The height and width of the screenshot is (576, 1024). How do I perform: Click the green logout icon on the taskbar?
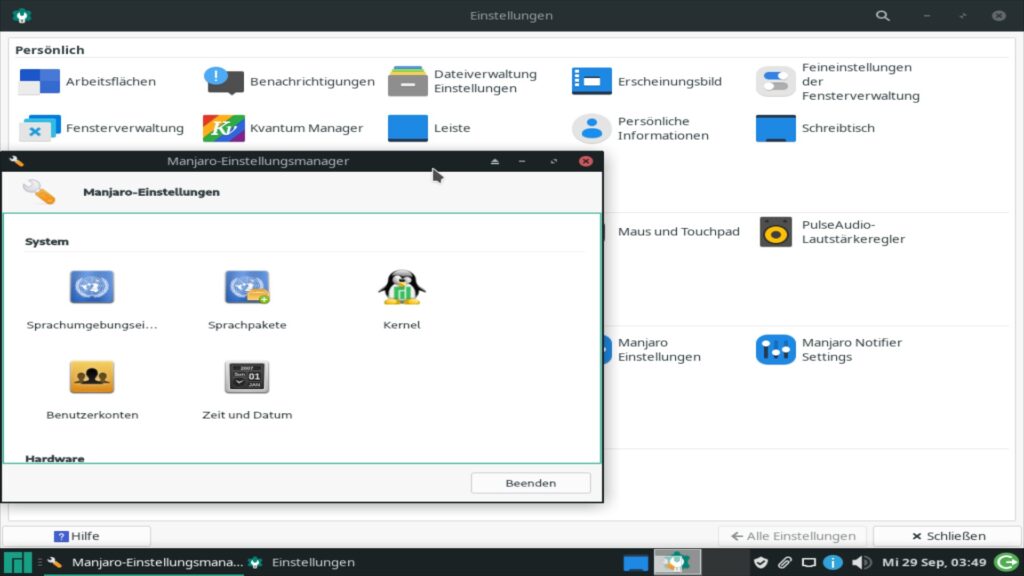pos(1006,562)
